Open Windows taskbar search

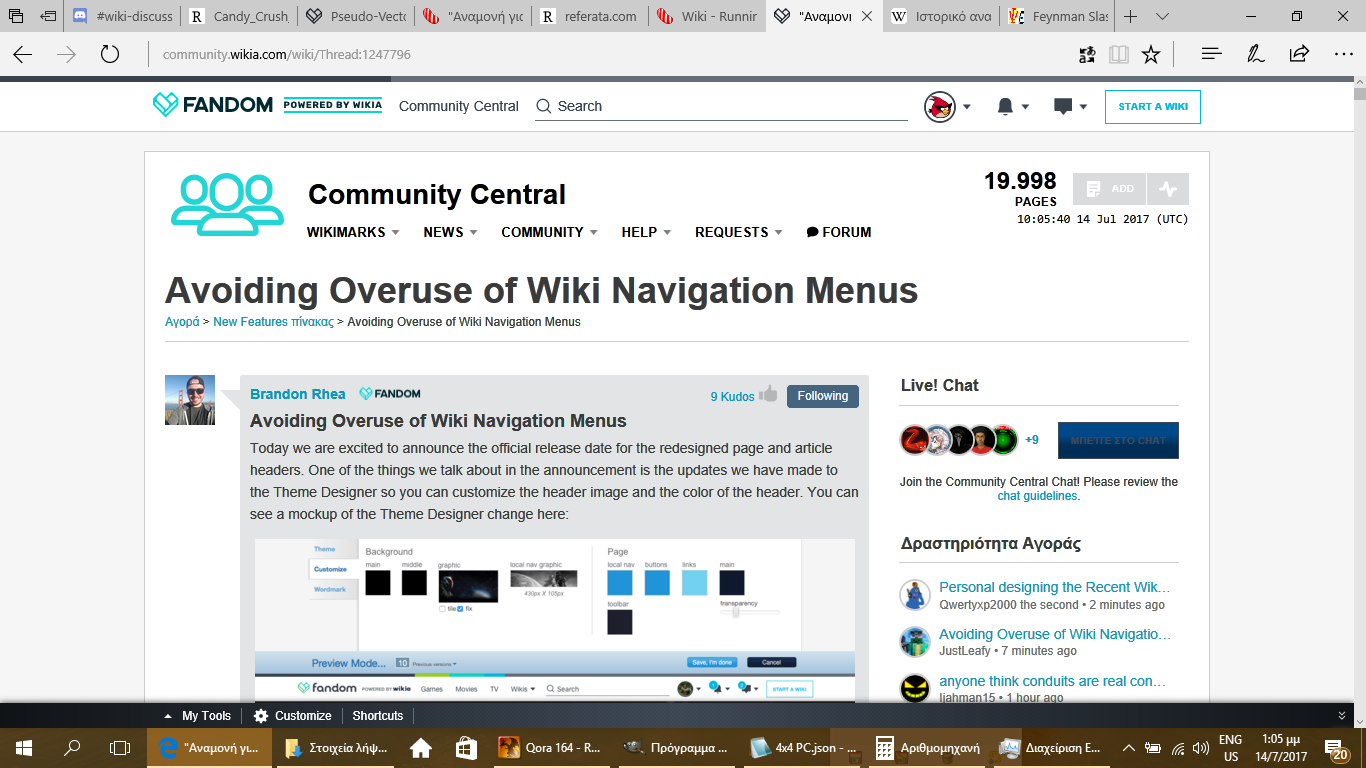pos(72,747)
